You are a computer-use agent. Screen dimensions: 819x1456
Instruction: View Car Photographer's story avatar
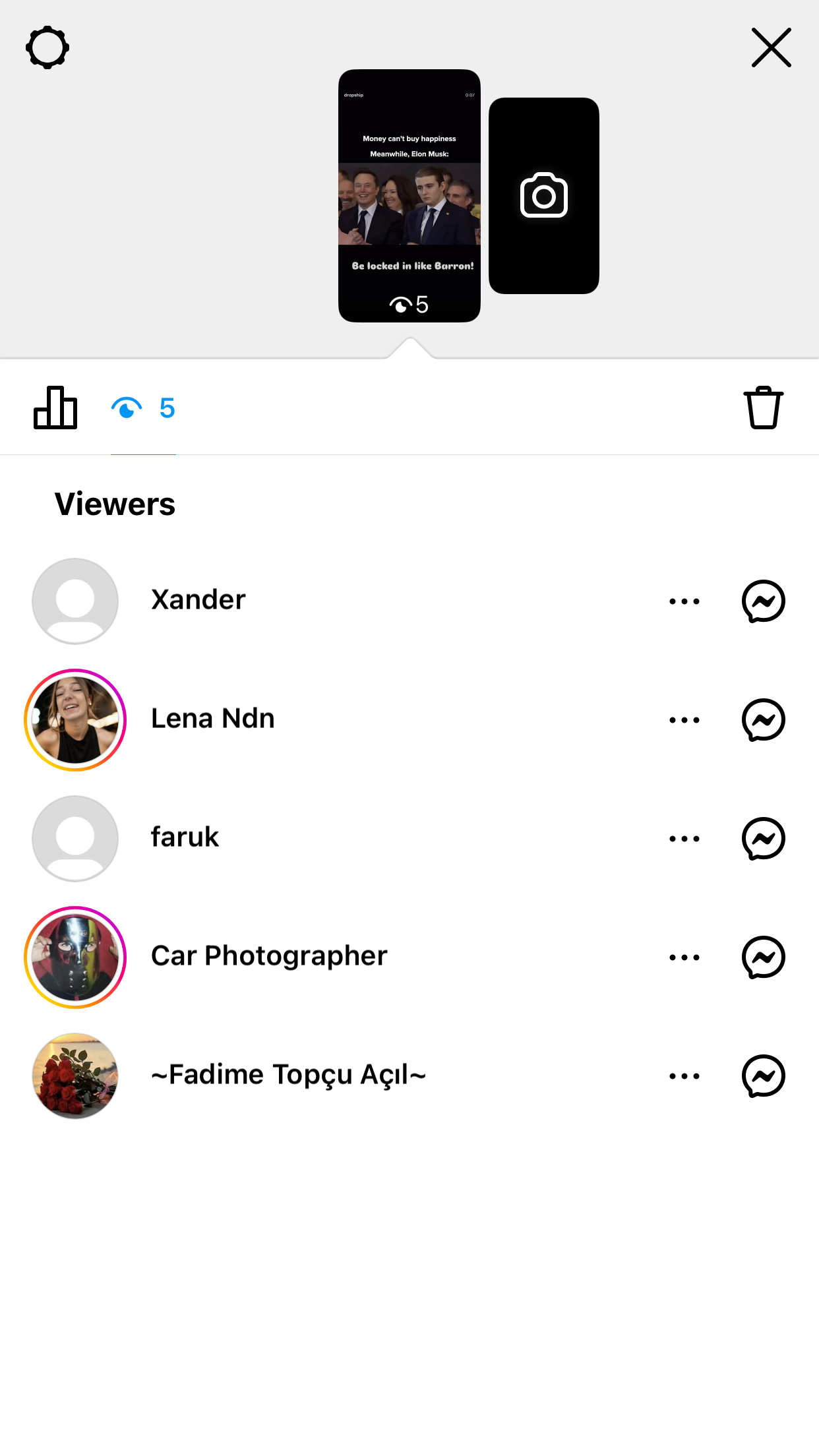tap(75, 957)
